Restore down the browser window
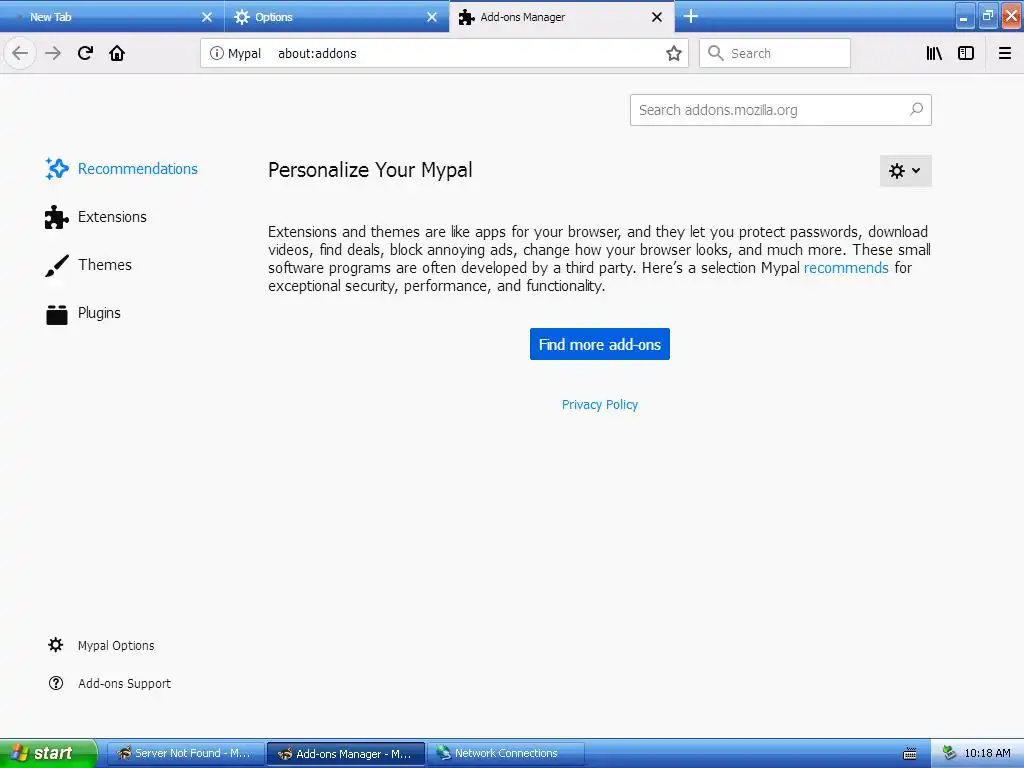This screenshot has width=1024, height=768. (988, 16)
